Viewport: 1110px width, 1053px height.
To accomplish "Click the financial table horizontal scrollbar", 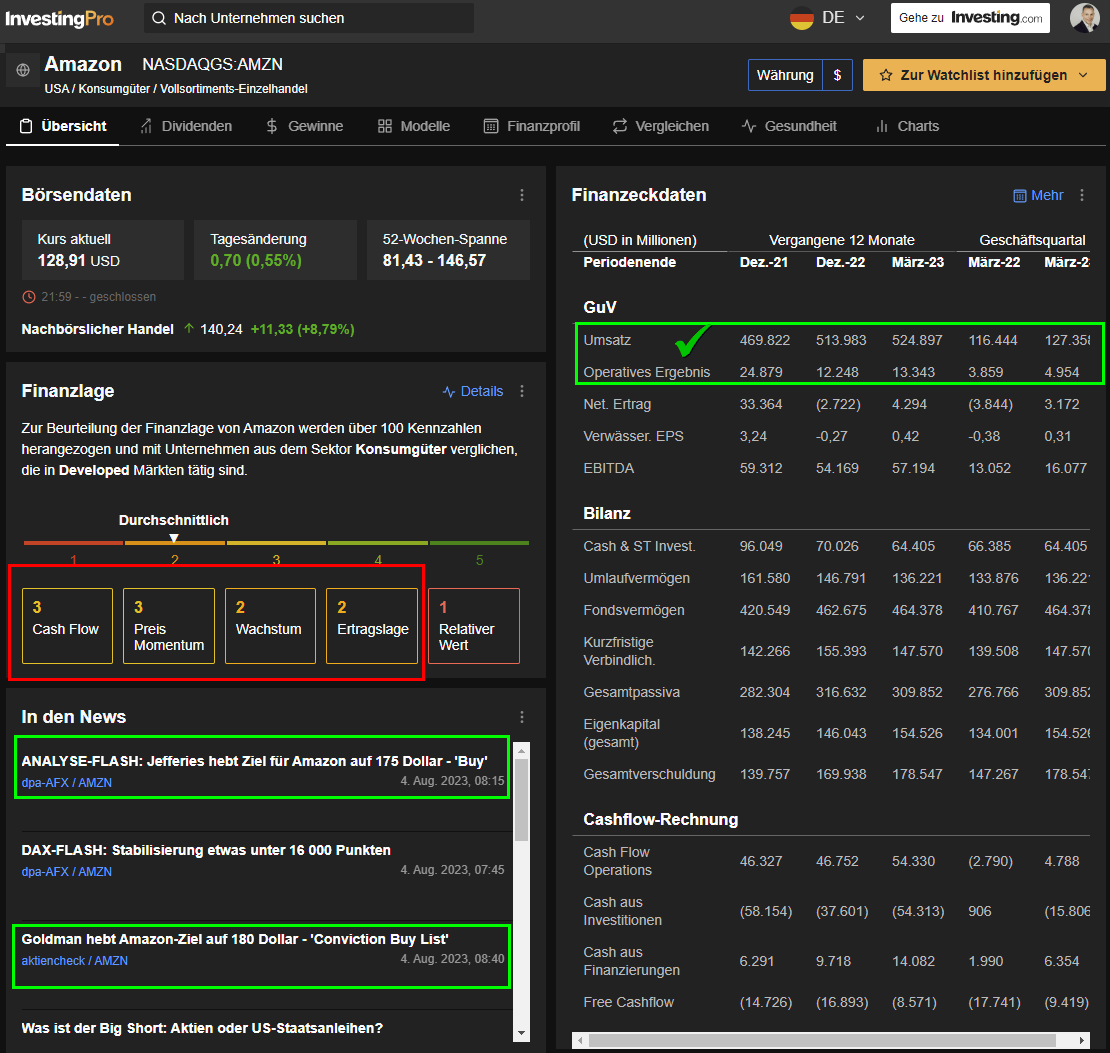I will click(822, 1040).
